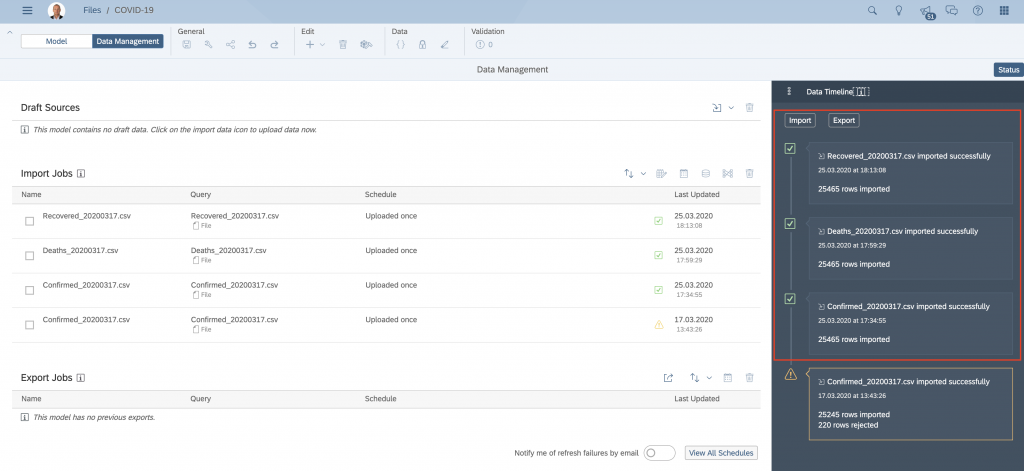Filter the timeline by Export
Screen dimensions: 1024x471
pyautogui.click(x=844, y=120)
